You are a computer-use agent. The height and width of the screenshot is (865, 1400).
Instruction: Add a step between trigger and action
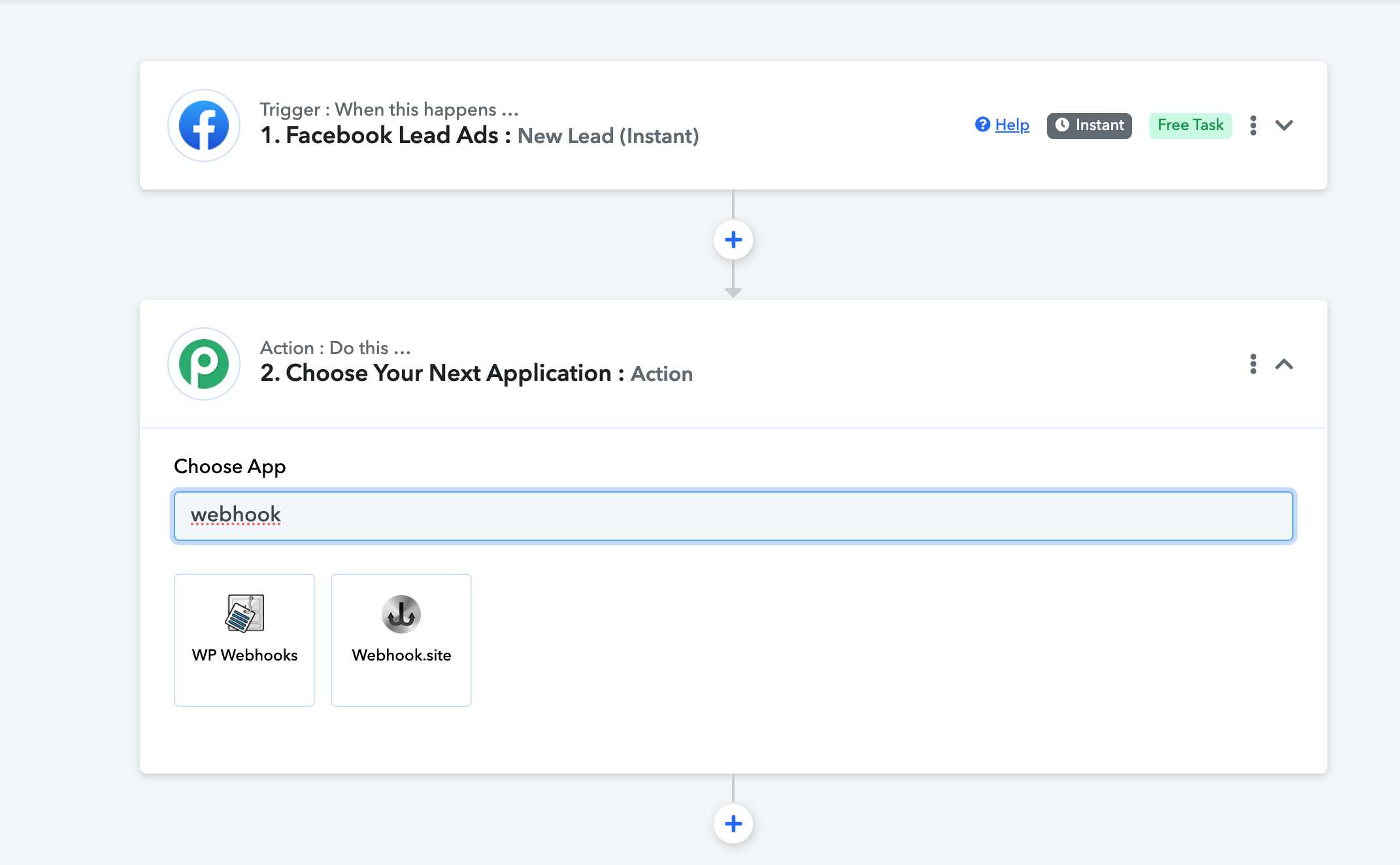coord(733,240)
